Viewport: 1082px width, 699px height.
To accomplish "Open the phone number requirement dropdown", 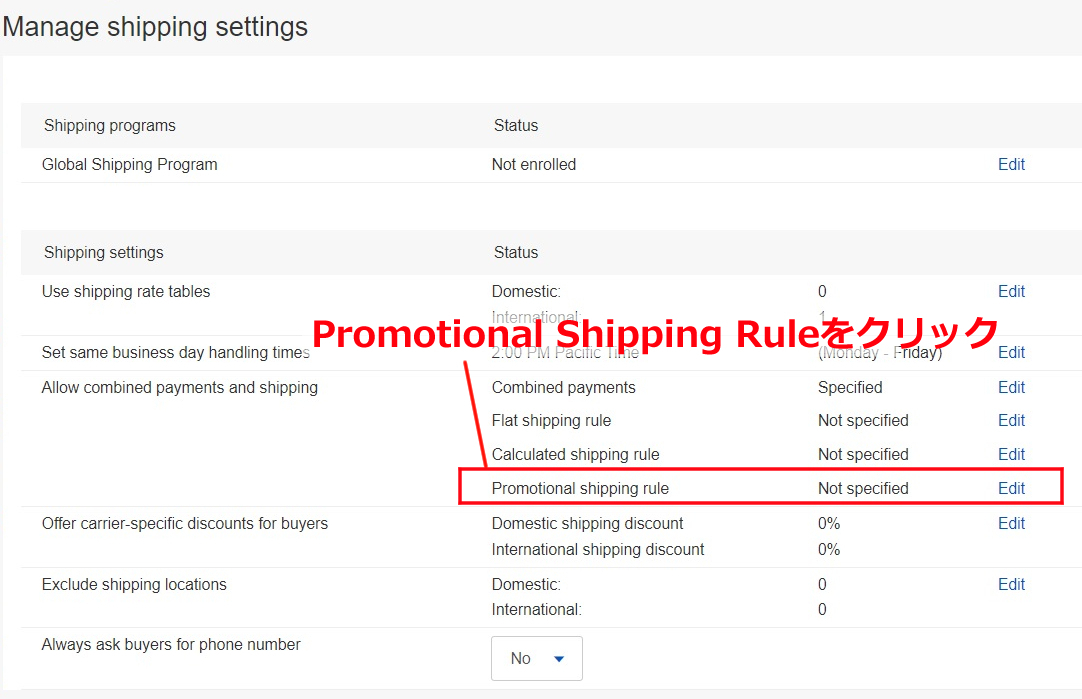I will click(537, 658).
